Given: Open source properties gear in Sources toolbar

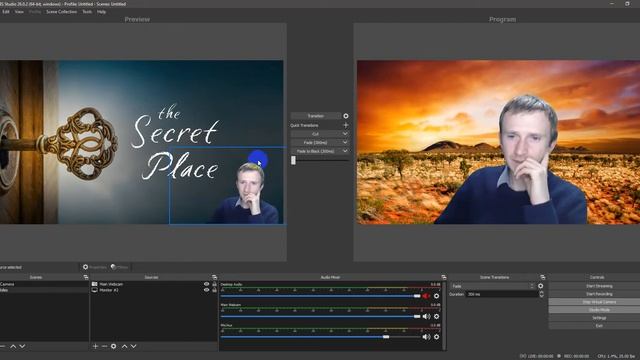Looking at the screenshot, I should point(113,346).
